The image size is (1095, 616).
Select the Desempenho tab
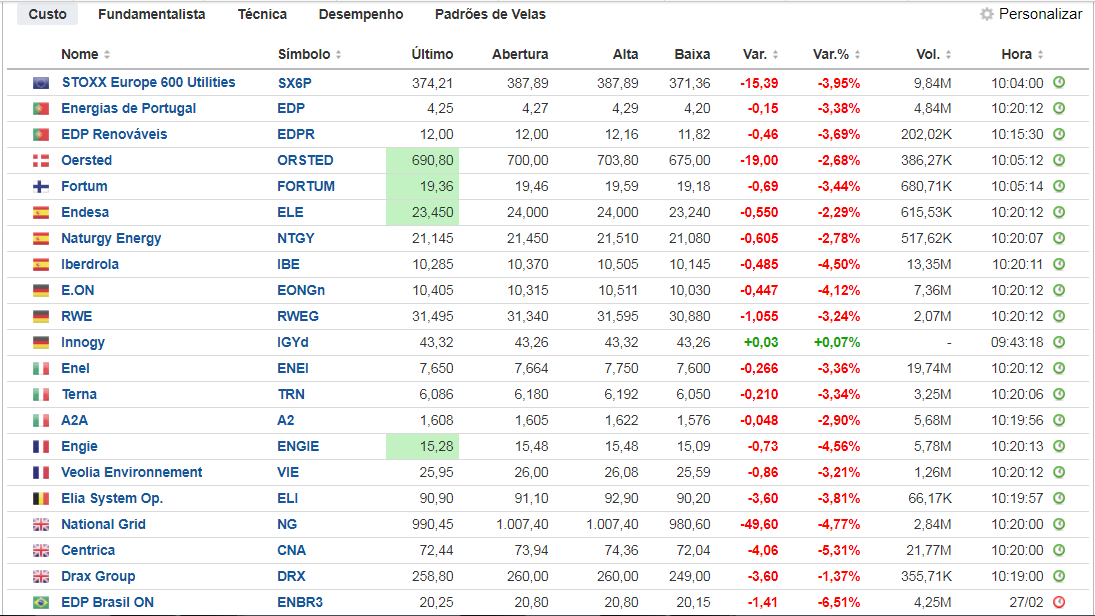tap(361, 15)
